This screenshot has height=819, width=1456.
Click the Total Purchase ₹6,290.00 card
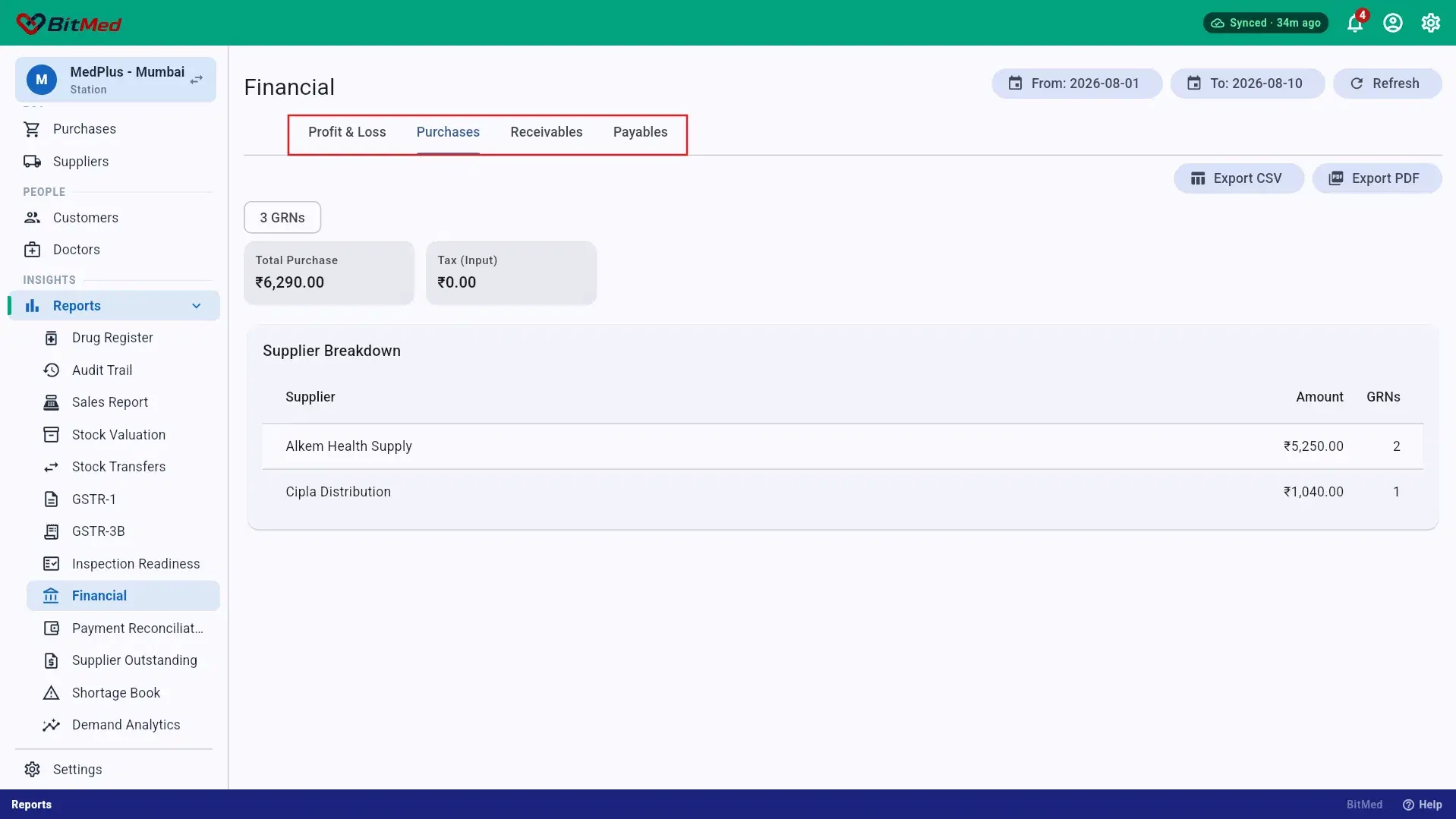point(329,272)
